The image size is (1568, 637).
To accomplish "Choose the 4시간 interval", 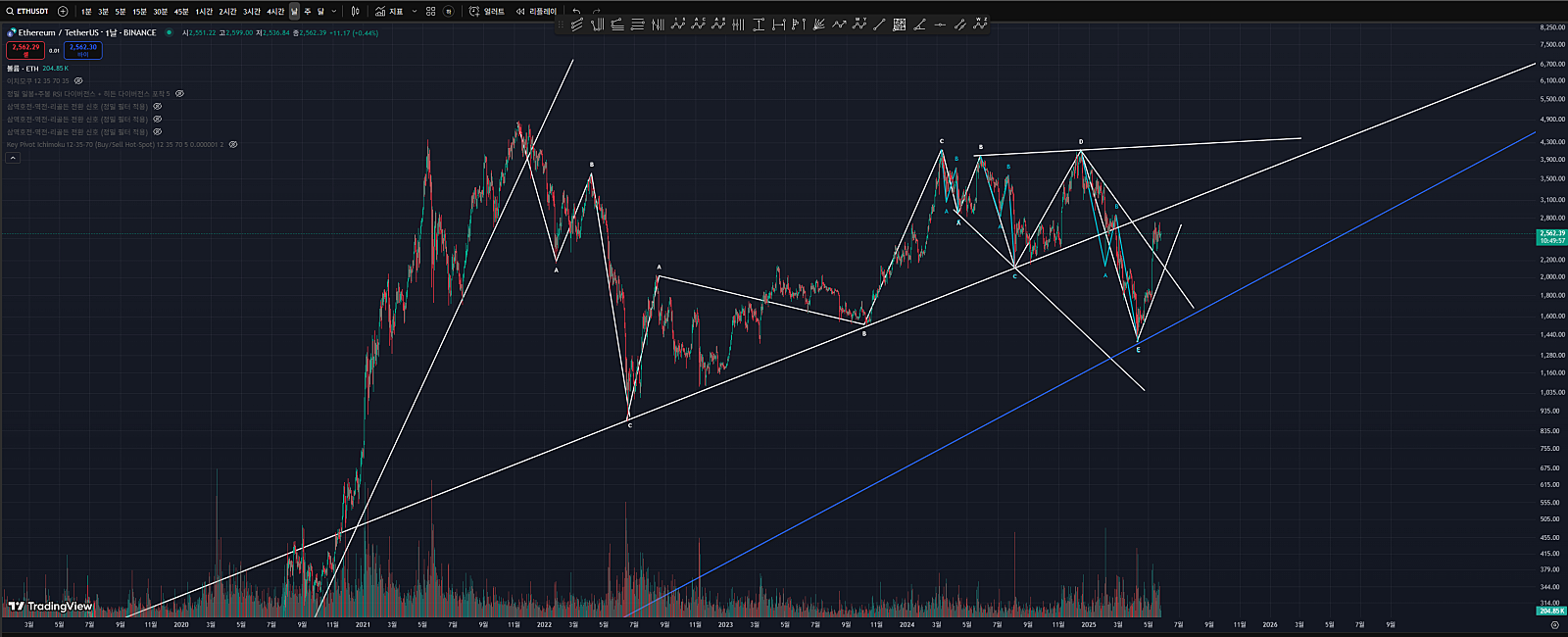I will click(x=275, y=12).
